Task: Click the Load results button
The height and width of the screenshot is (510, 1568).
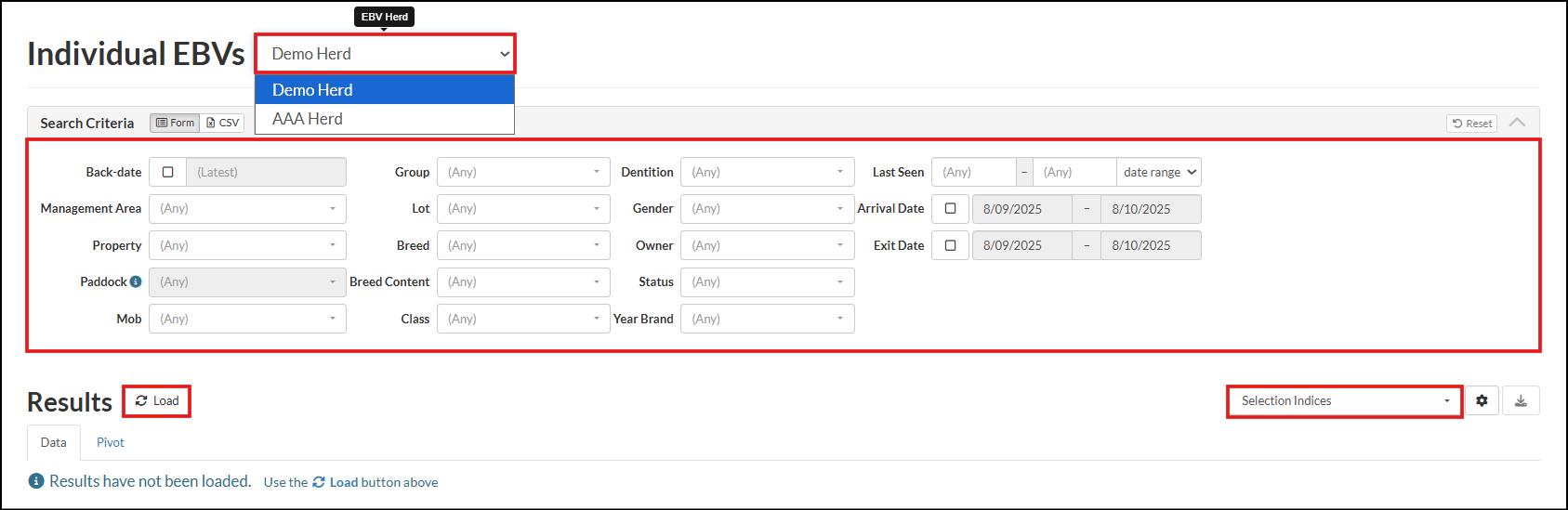Action: click(156, 400)
